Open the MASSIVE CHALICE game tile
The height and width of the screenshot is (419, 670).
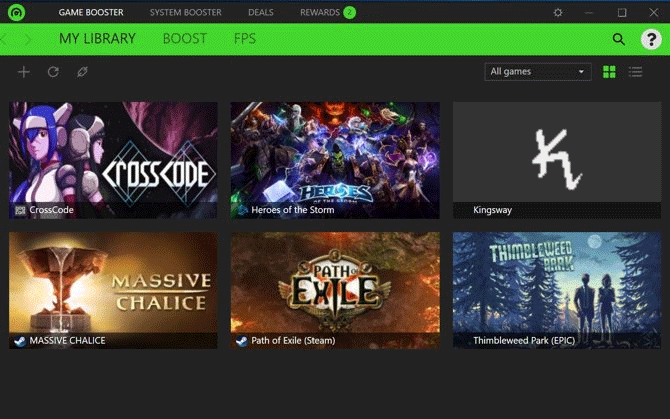coord(113,290)
